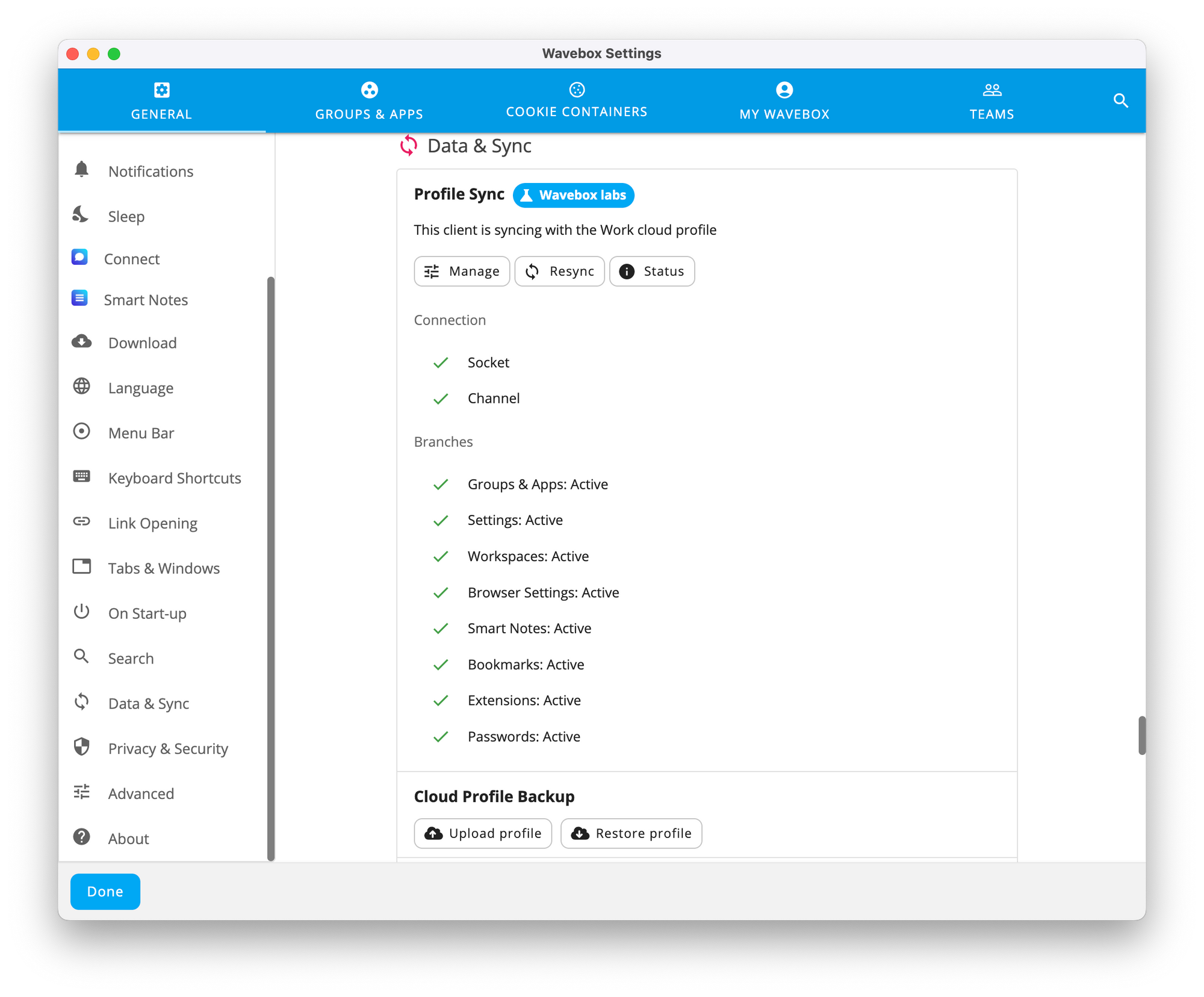Screen dimensions: 1204x997
Task: Open the Teams tab
Action: click(x=991, y=101)
